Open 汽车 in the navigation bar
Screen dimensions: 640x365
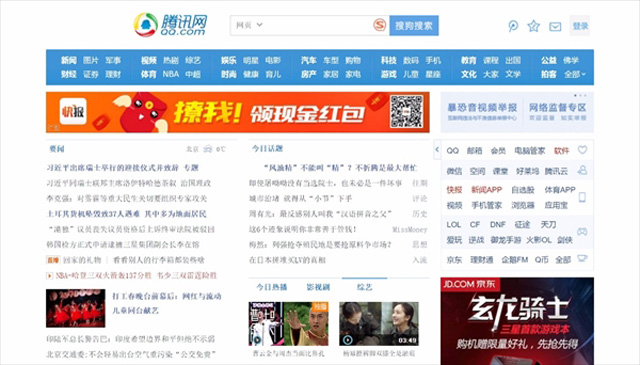coord(309,60)
